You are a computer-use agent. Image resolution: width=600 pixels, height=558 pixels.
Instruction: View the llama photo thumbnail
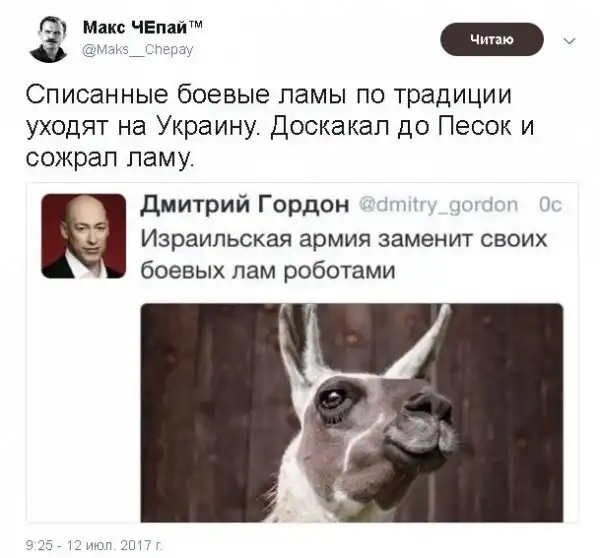click(x=352, y=413)
